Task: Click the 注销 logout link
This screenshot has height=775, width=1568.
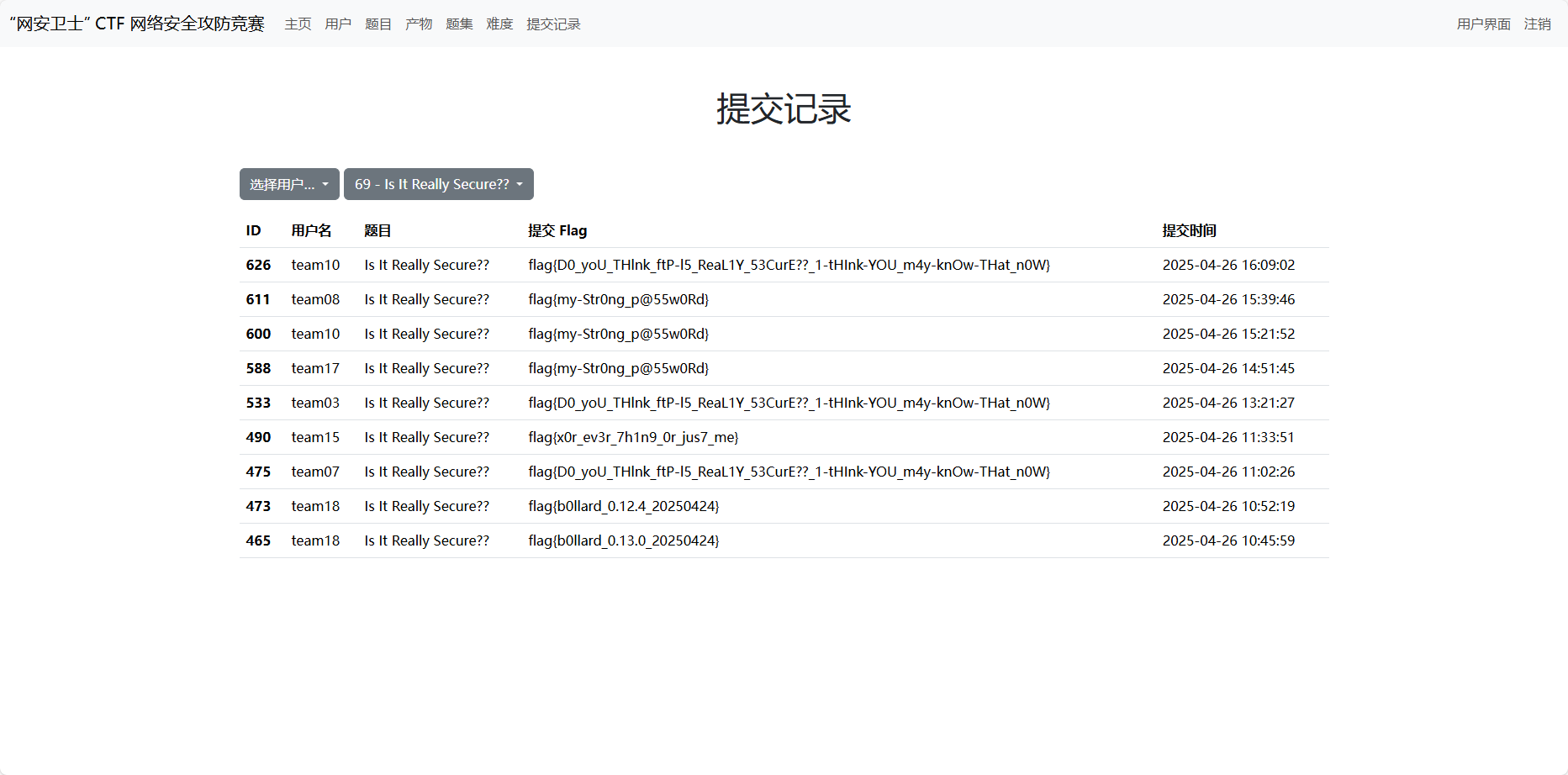Action: [1537, 24]
